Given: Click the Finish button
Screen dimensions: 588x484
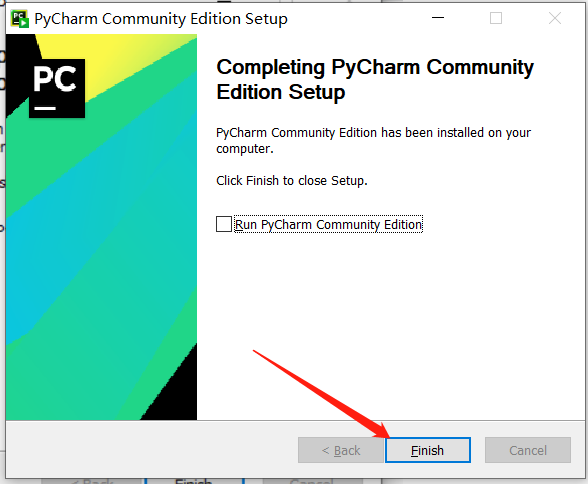Looking at the screenshot, I should [428, 450].
